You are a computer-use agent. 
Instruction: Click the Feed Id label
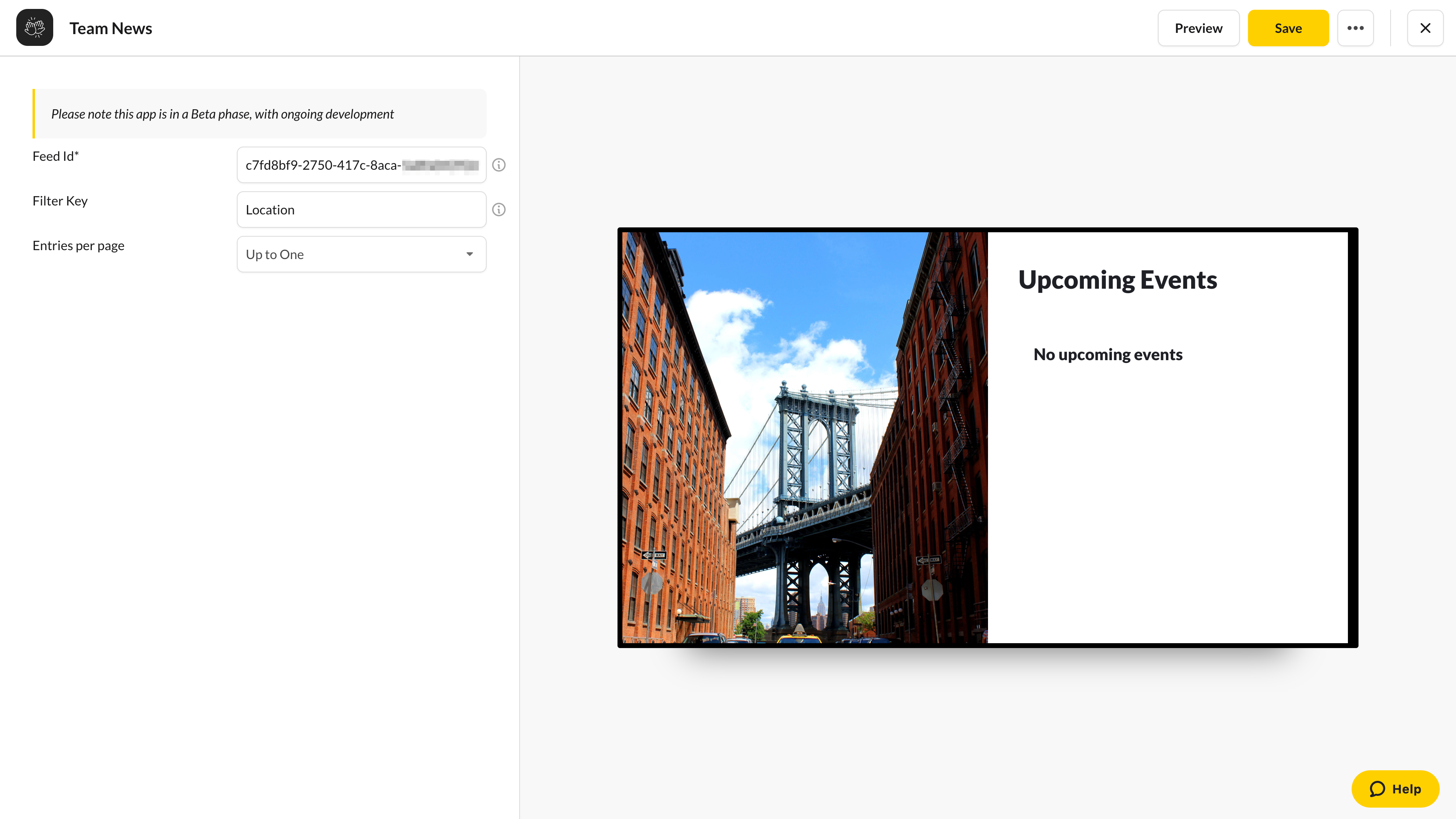55,156
